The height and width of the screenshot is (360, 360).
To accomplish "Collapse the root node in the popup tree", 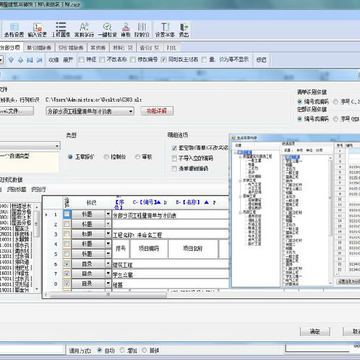I will coord(235,152).
